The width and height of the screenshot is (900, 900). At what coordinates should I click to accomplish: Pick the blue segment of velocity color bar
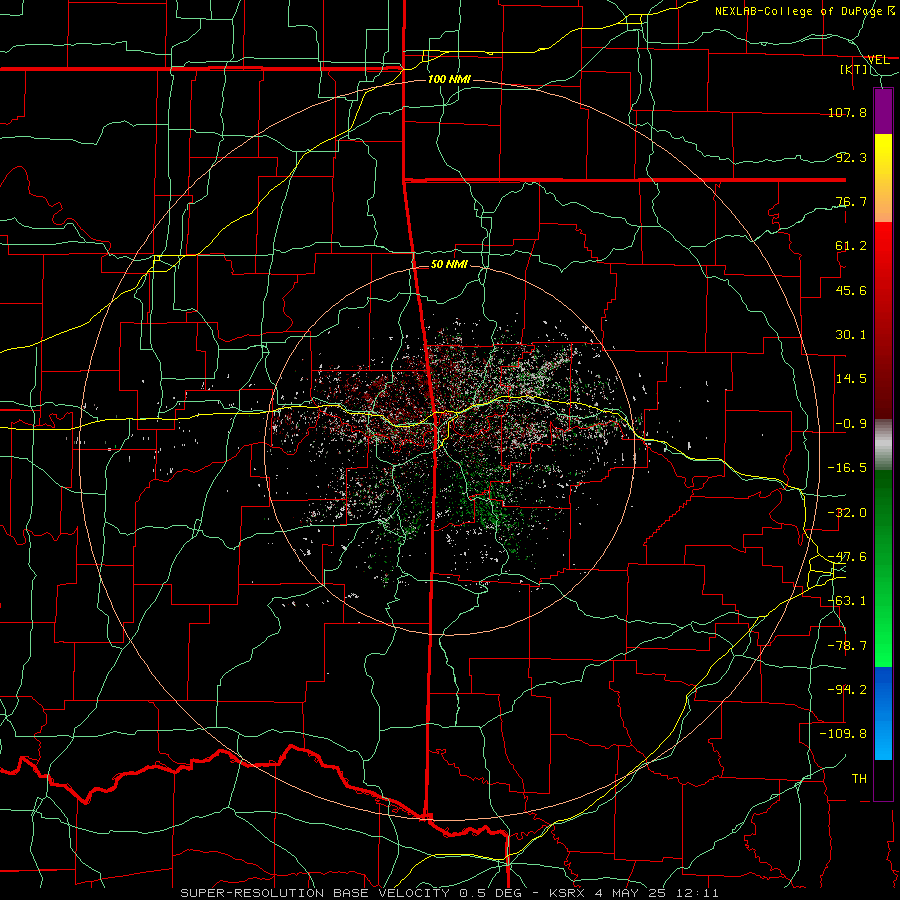point(883,713)
